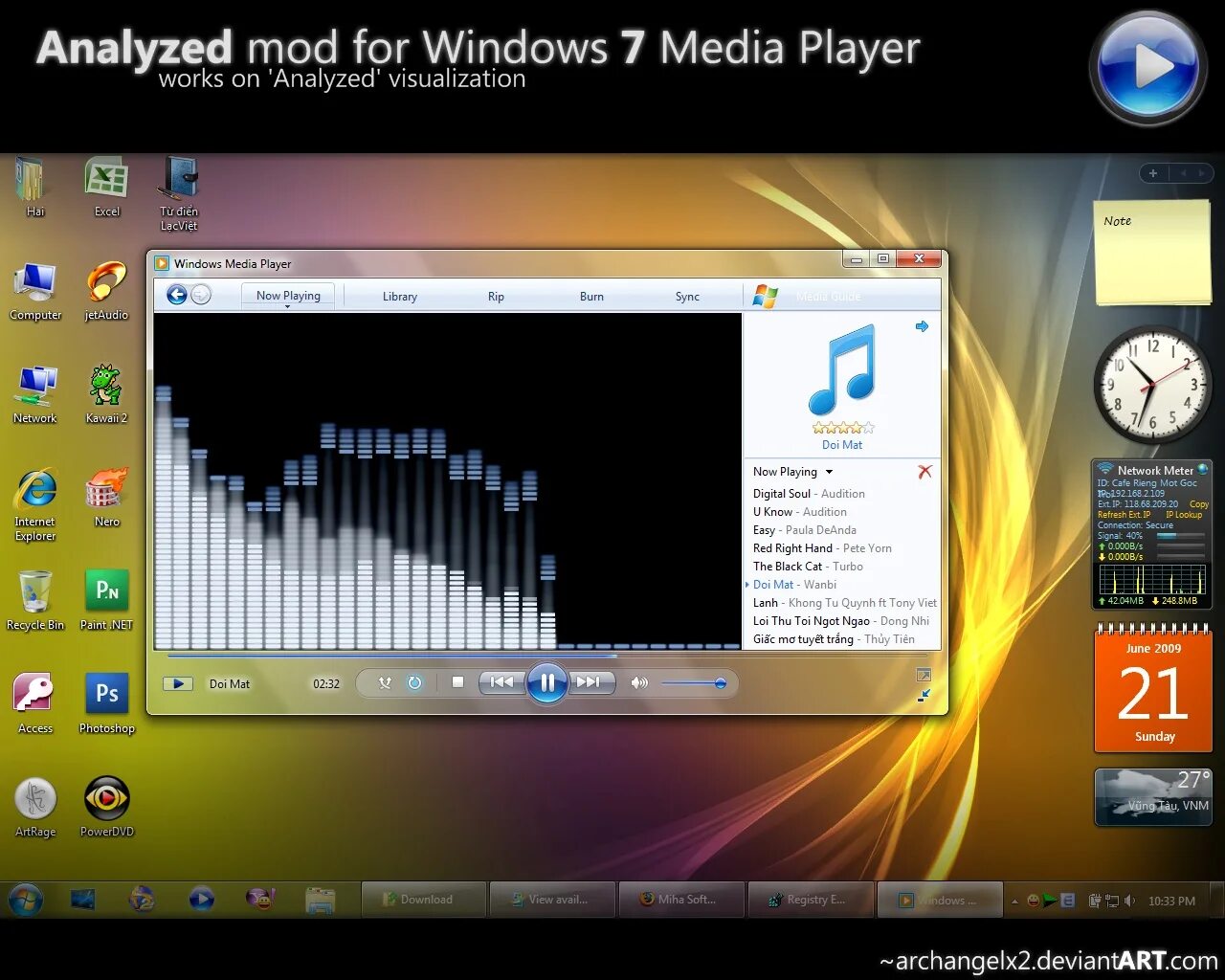Switch Media Player to full screen view
The width and height of the screenshot is (1225, 980).
(924, 675)
